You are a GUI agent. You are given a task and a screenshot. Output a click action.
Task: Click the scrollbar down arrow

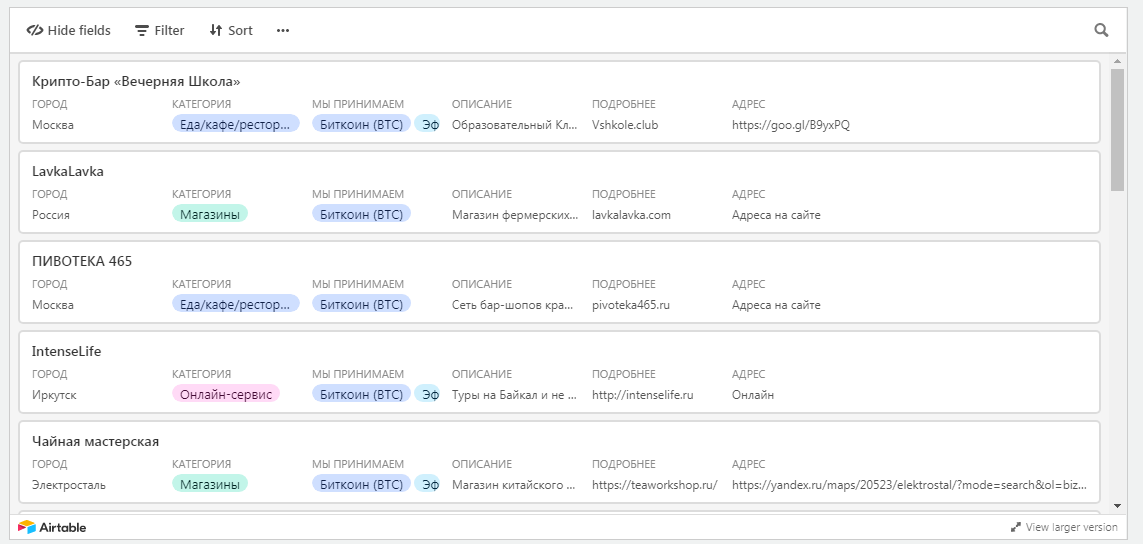click(x=1117, y=505)
